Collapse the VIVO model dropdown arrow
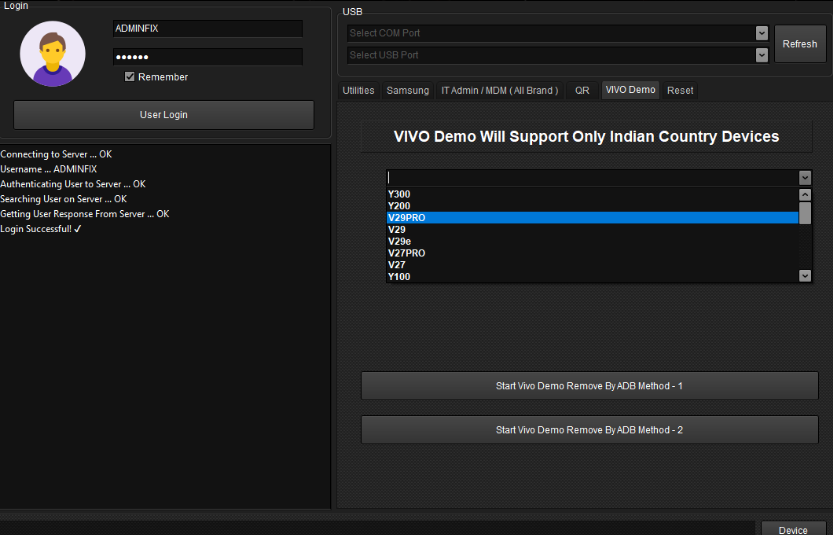This screenshot has height=535, width=833. click(805, 177)
